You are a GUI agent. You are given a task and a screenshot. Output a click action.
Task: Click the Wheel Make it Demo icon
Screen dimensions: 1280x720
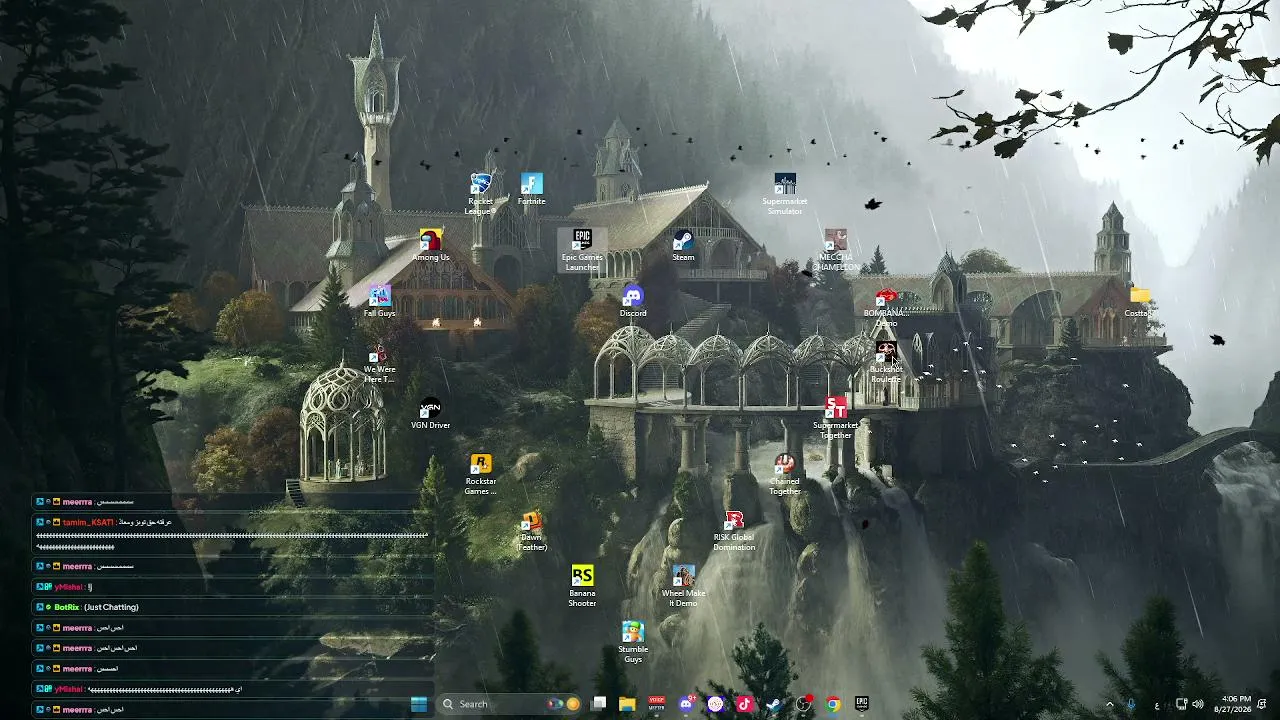tap(683, 586)
